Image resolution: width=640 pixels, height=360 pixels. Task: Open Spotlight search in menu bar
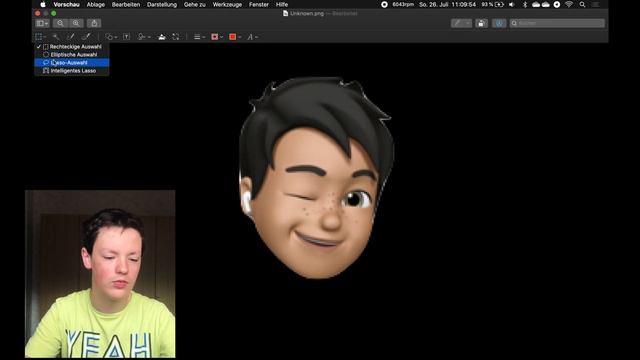582,4
